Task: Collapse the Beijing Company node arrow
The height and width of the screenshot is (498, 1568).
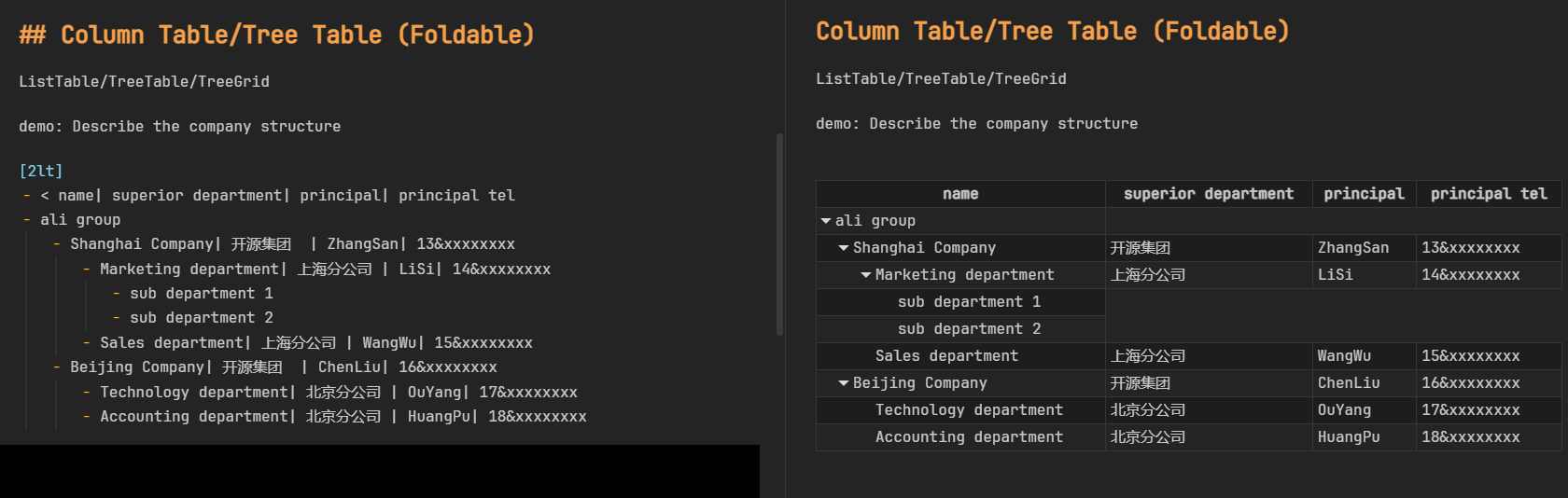Action: coord(844,383)
